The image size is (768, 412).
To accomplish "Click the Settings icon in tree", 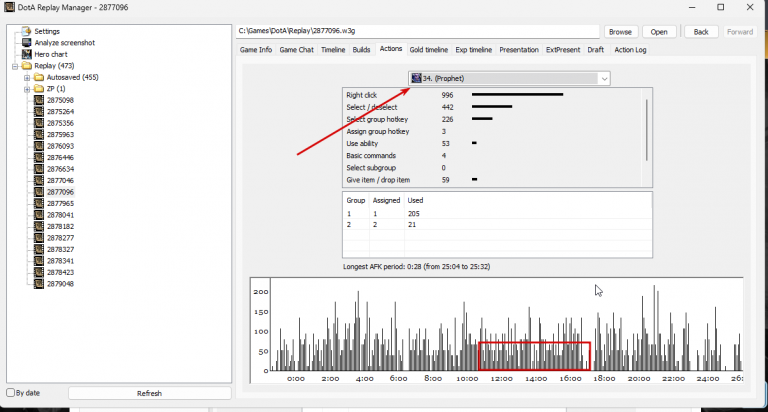I will click(26, 31).
